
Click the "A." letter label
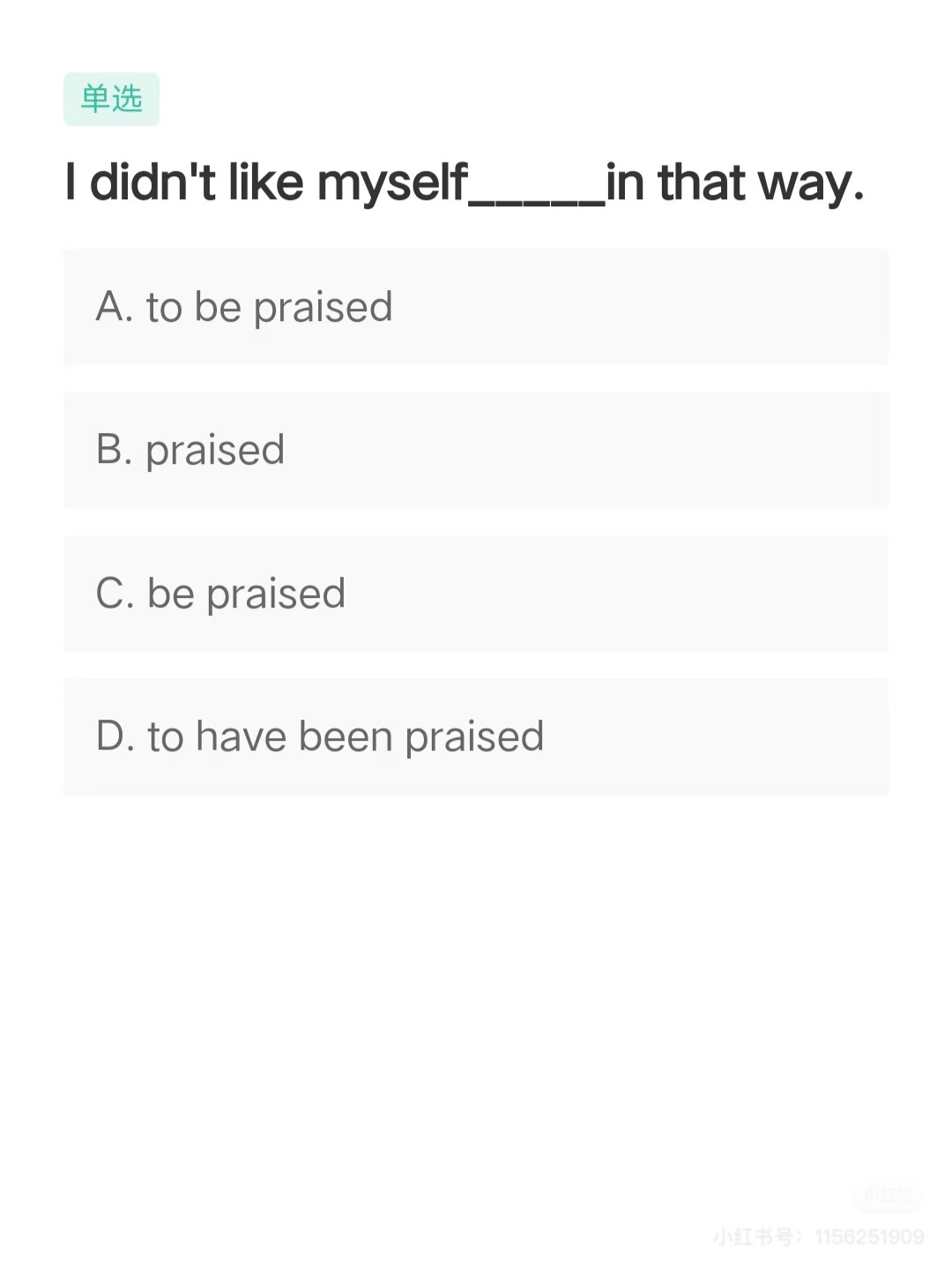click(x=114, y=307)
